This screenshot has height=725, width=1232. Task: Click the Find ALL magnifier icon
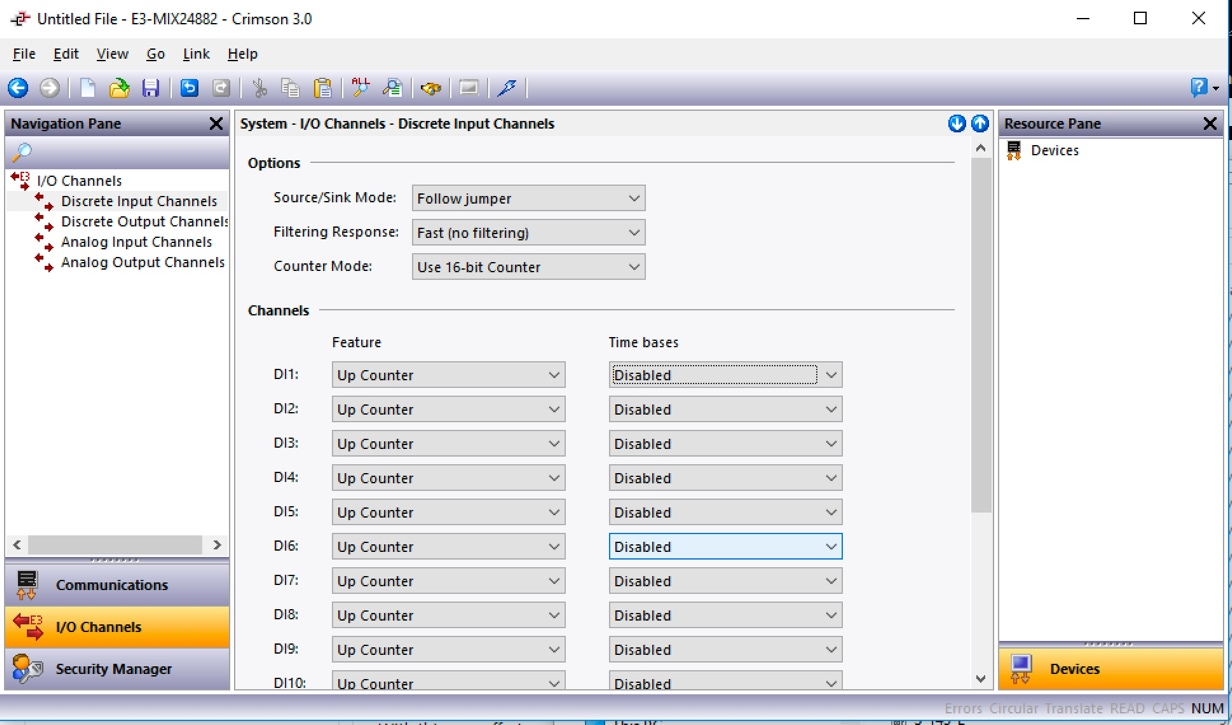[x=360, y=87]
